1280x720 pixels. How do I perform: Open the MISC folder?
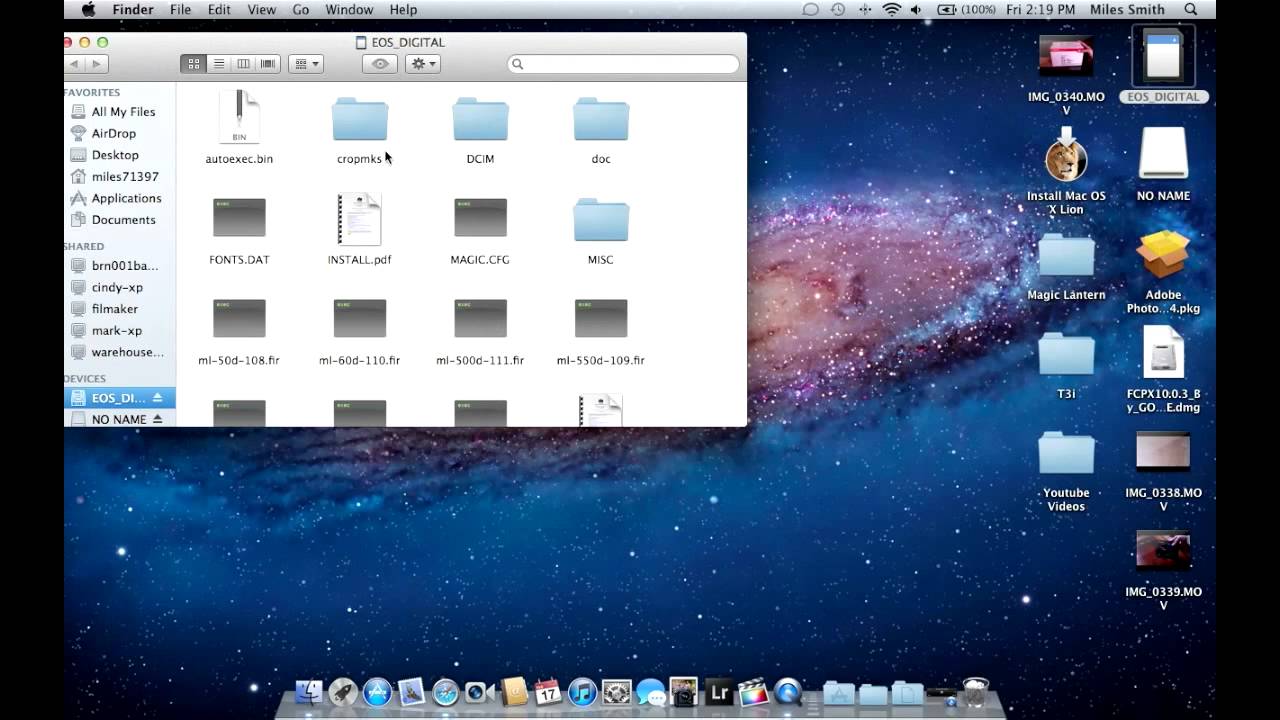[x=601, y=220]
